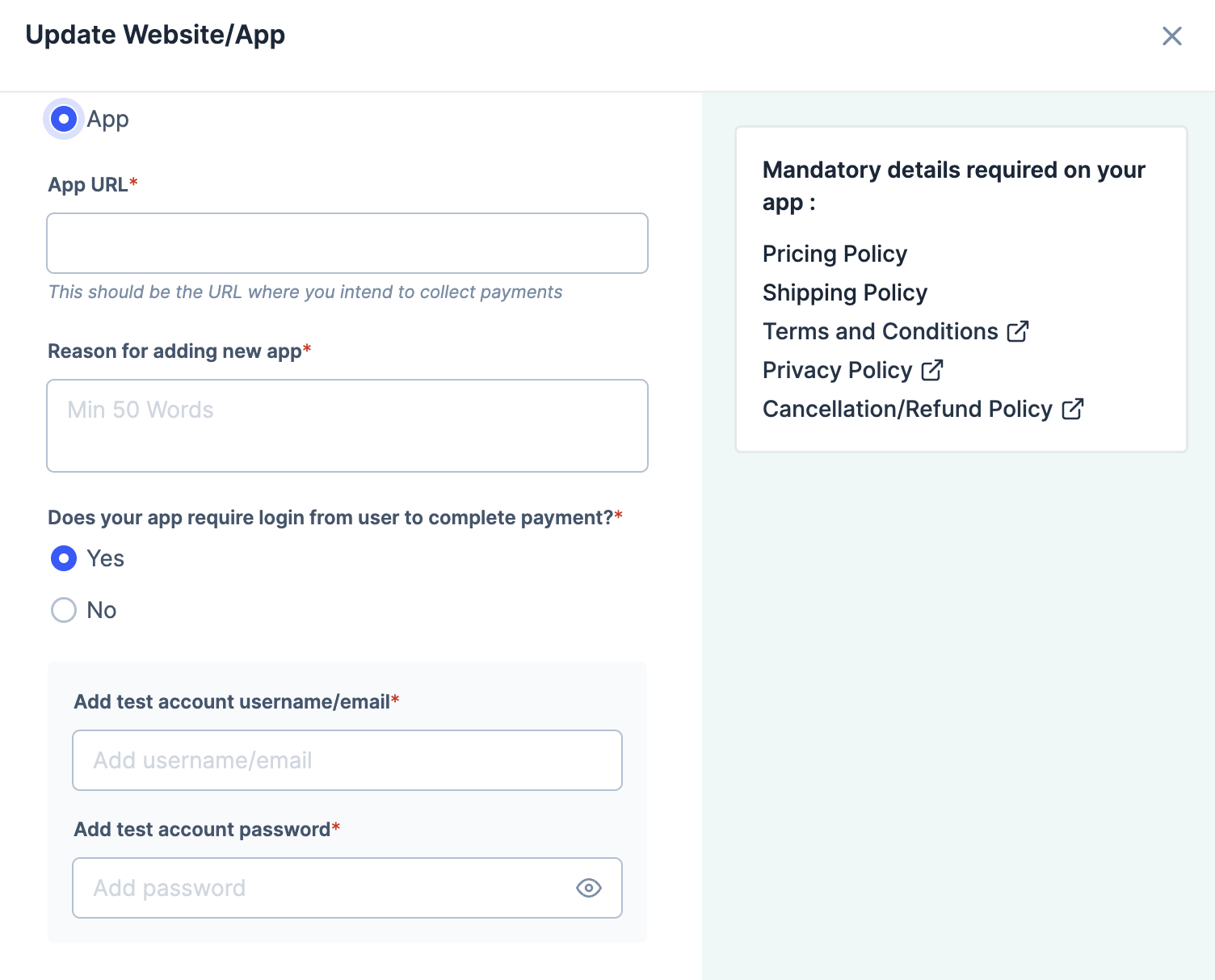Open Privacy Policy external link icon
This screenshot has width=1215, height=980.
pyautogui.click(x=931, y=370)
